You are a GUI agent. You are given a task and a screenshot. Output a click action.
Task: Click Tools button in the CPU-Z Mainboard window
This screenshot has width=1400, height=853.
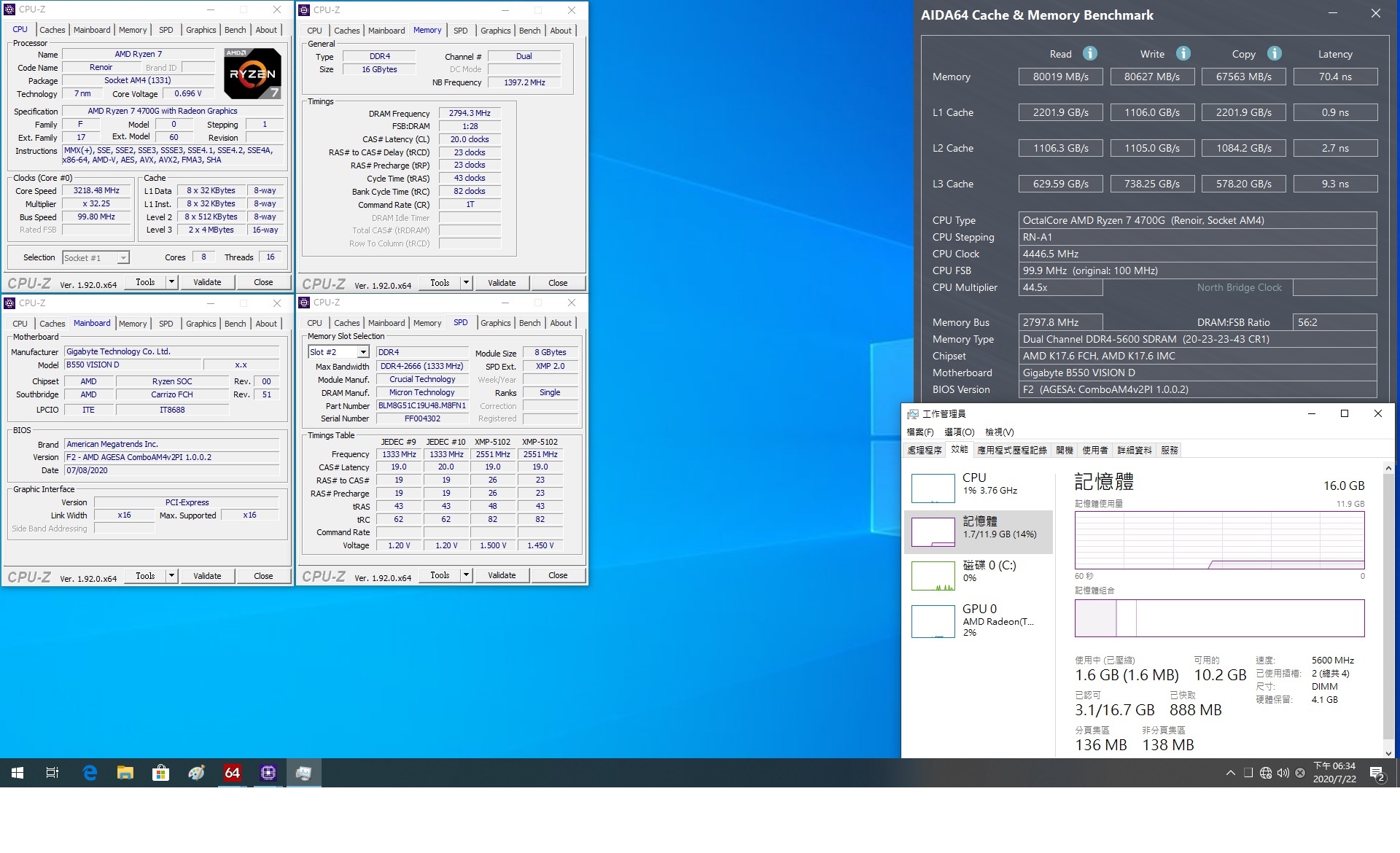[145, 575]
